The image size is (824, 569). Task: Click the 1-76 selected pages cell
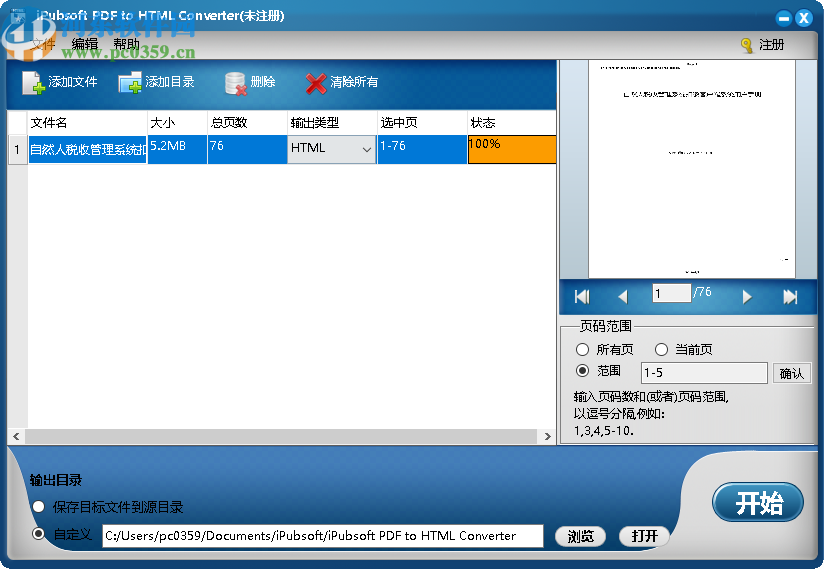tap(422, 149)
